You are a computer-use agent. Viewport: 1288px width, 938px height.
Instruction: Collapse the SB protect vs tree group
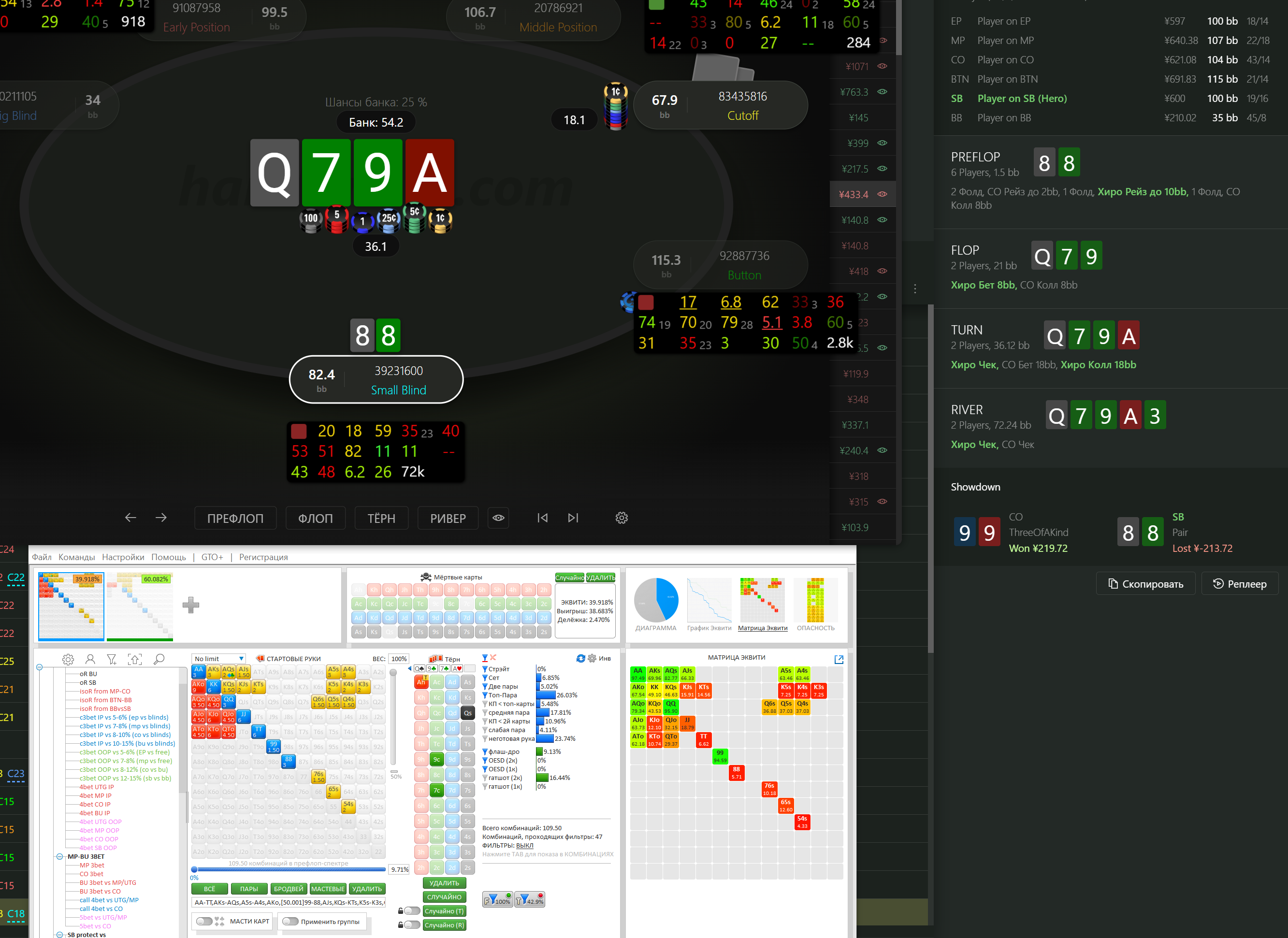click(59, 935)
